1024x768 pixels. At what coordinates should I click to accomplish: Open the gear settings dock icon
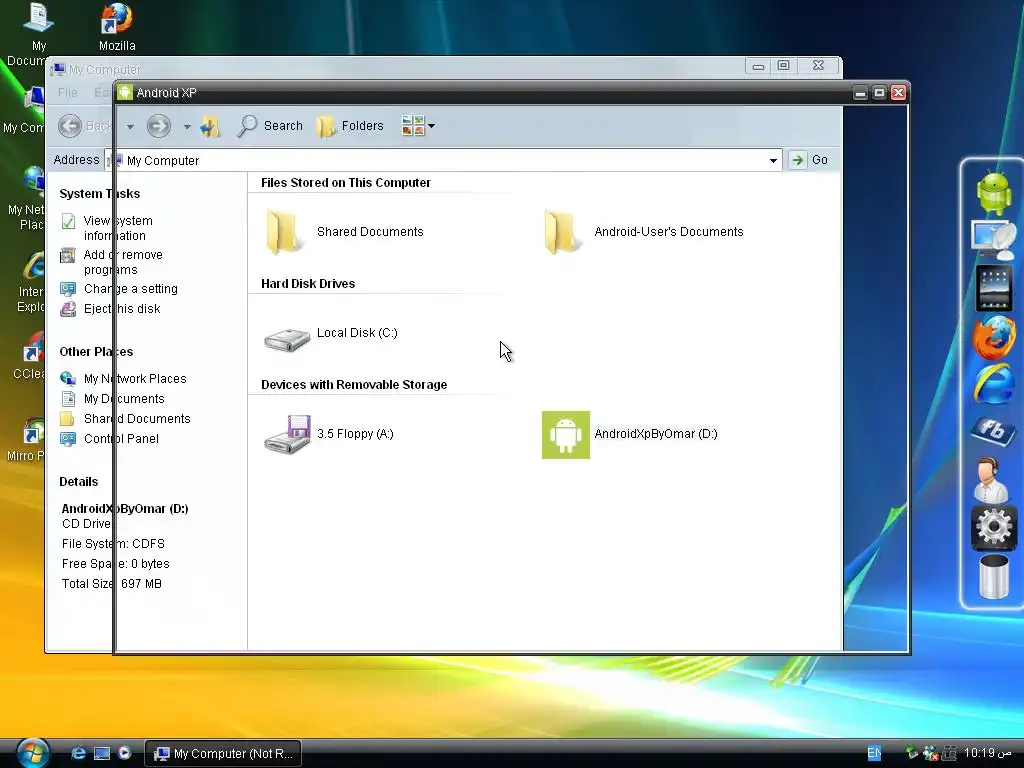[x=994, y=527]
